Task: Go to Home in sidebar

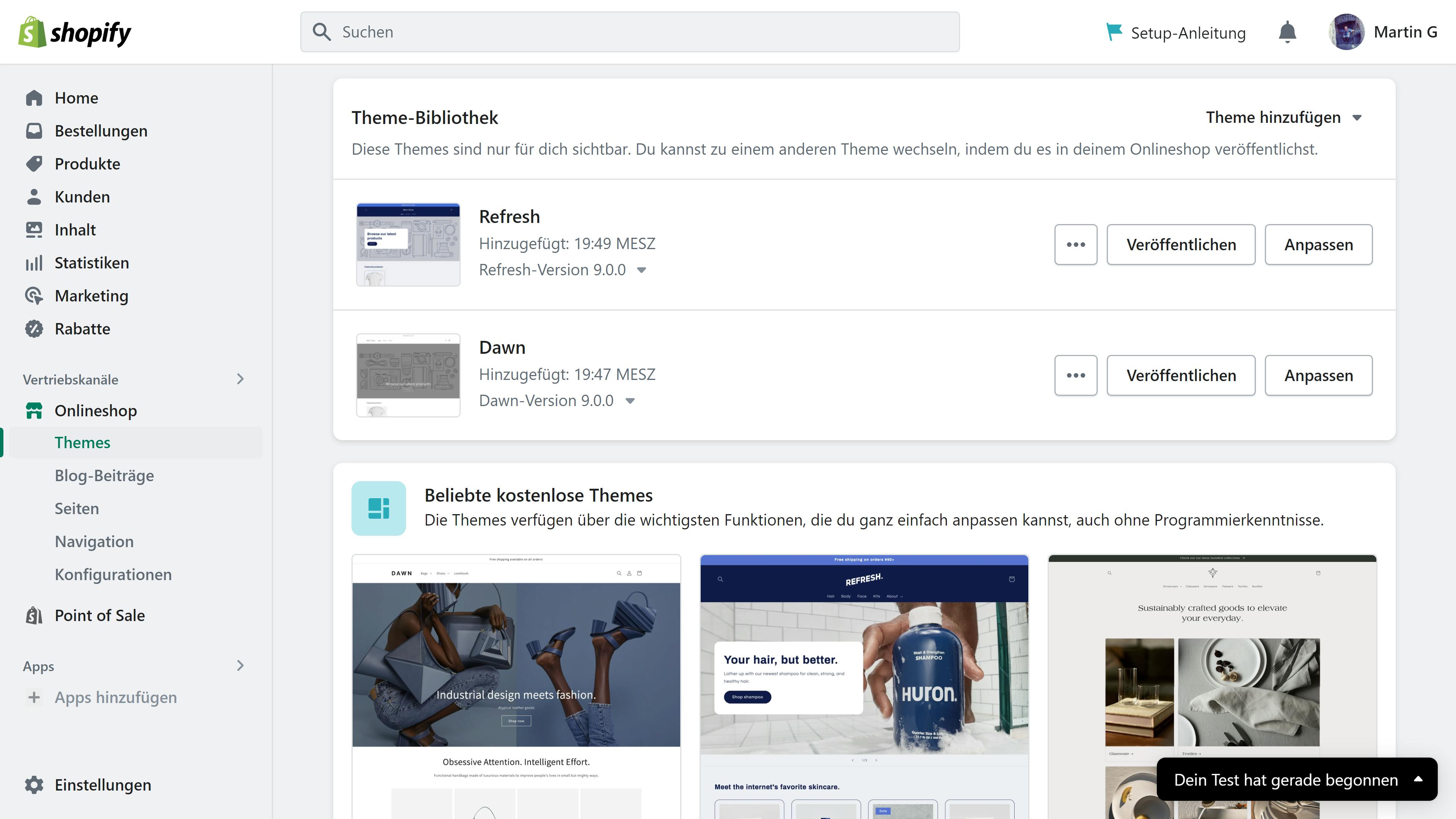Action: (76, 98)
